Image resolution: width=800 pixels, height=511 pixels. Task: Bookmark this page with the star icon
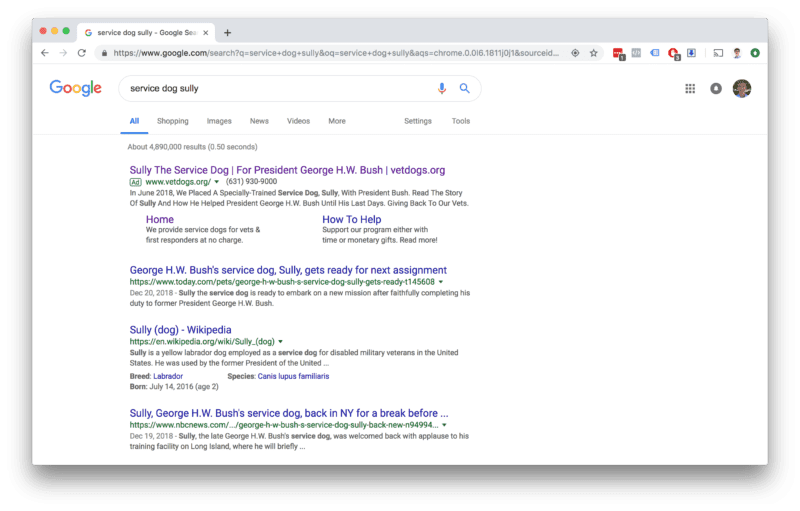[593, 53]
